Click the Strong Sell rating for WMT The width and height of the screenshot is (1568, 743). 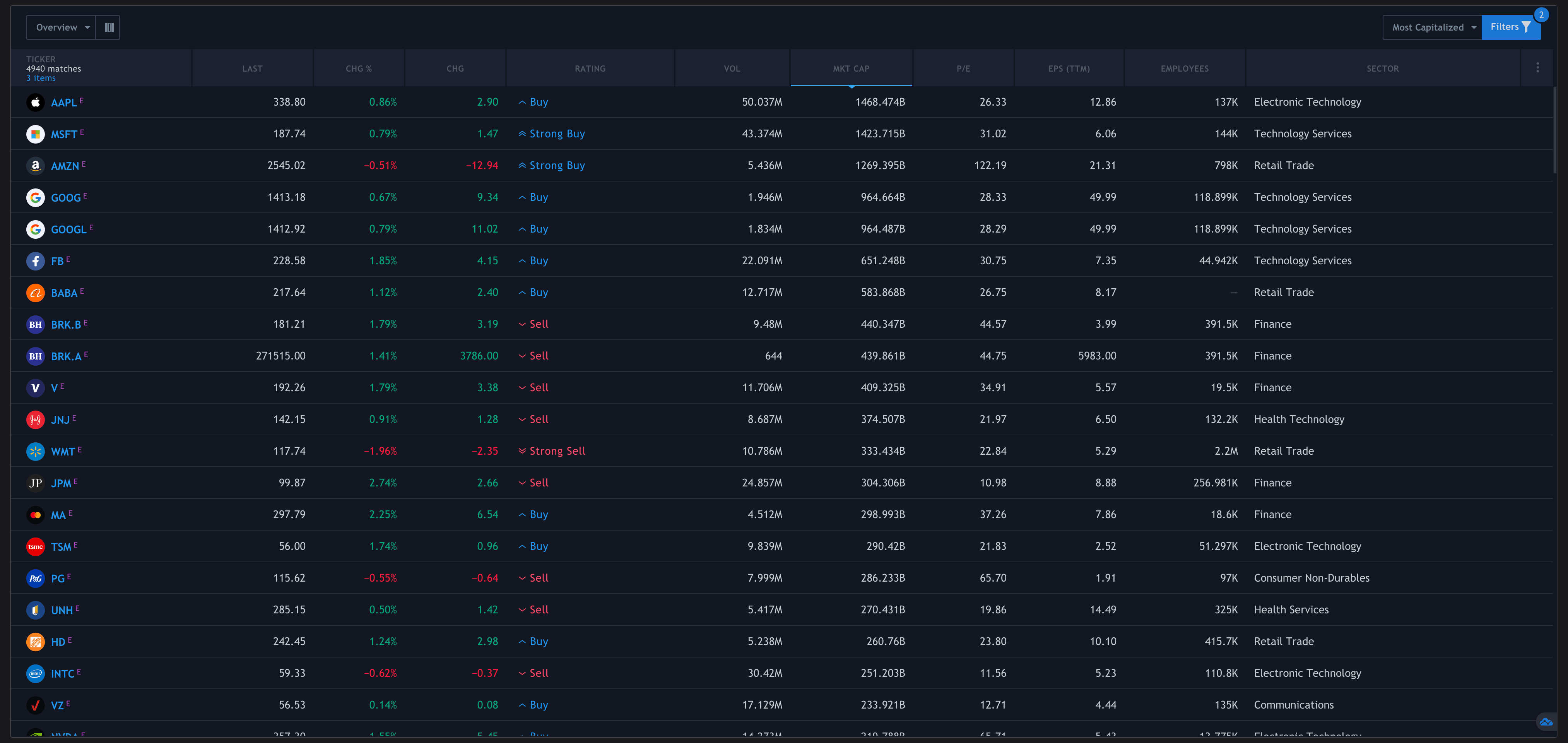click(x=556, y=451)
